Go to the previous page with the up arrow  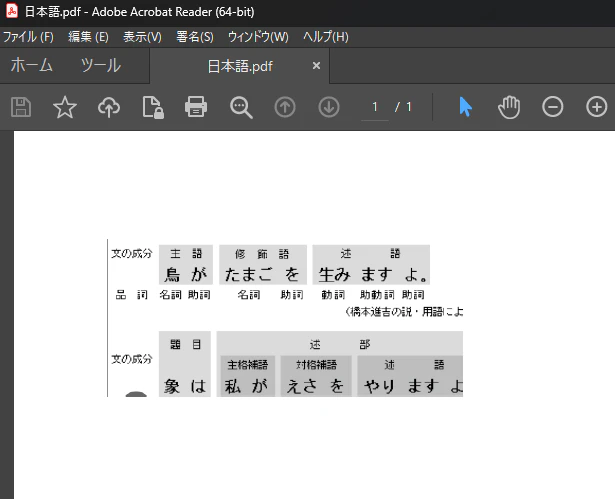[285, 107]
